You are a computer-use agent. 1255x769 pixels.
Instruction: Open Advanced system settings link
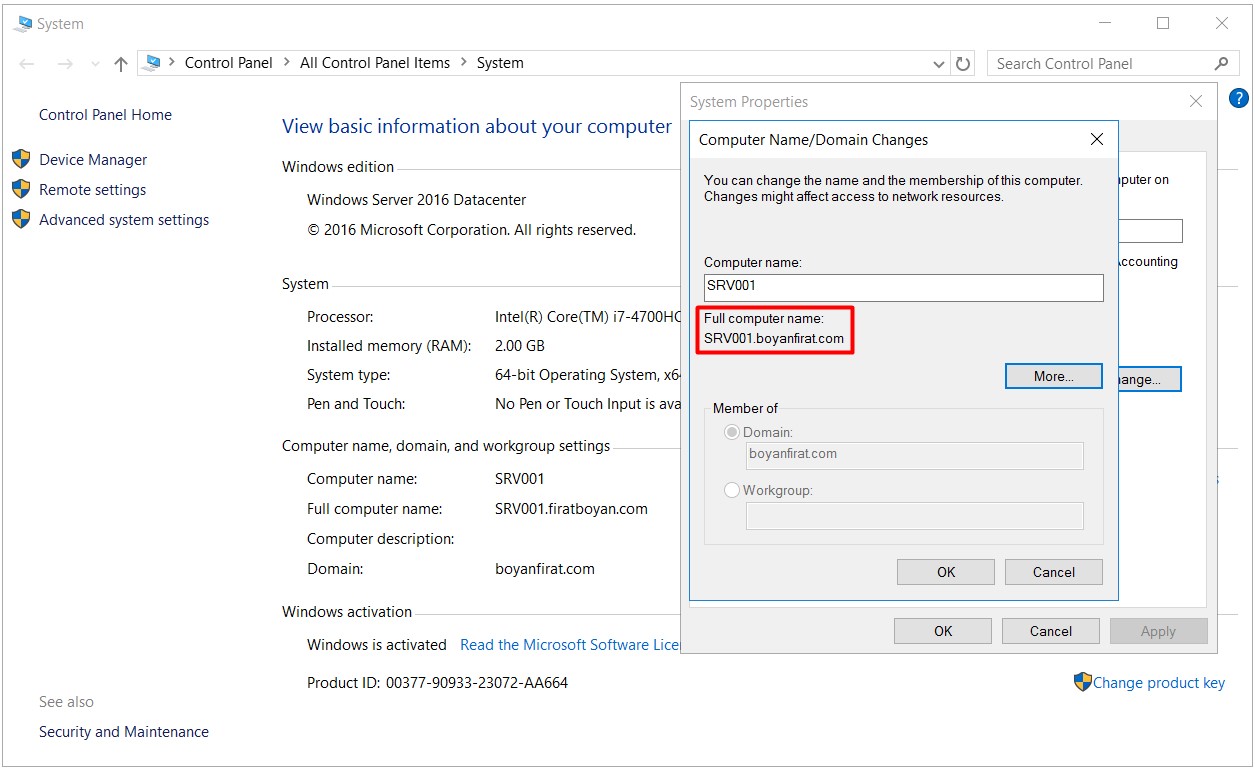[x=124, y=220]
